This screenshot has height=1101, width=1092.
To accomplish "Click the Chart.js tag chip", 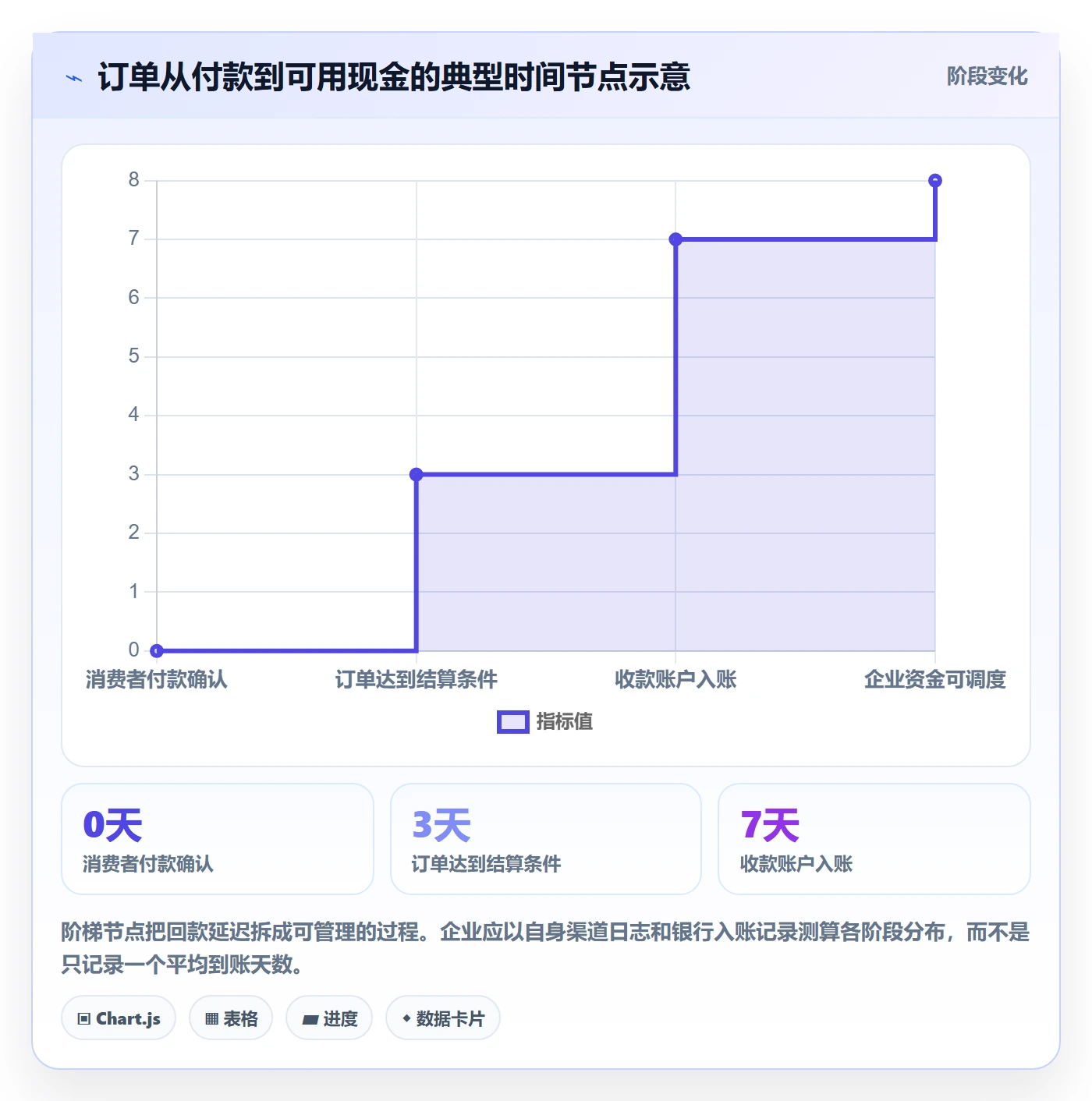I will coord(119,1018).
